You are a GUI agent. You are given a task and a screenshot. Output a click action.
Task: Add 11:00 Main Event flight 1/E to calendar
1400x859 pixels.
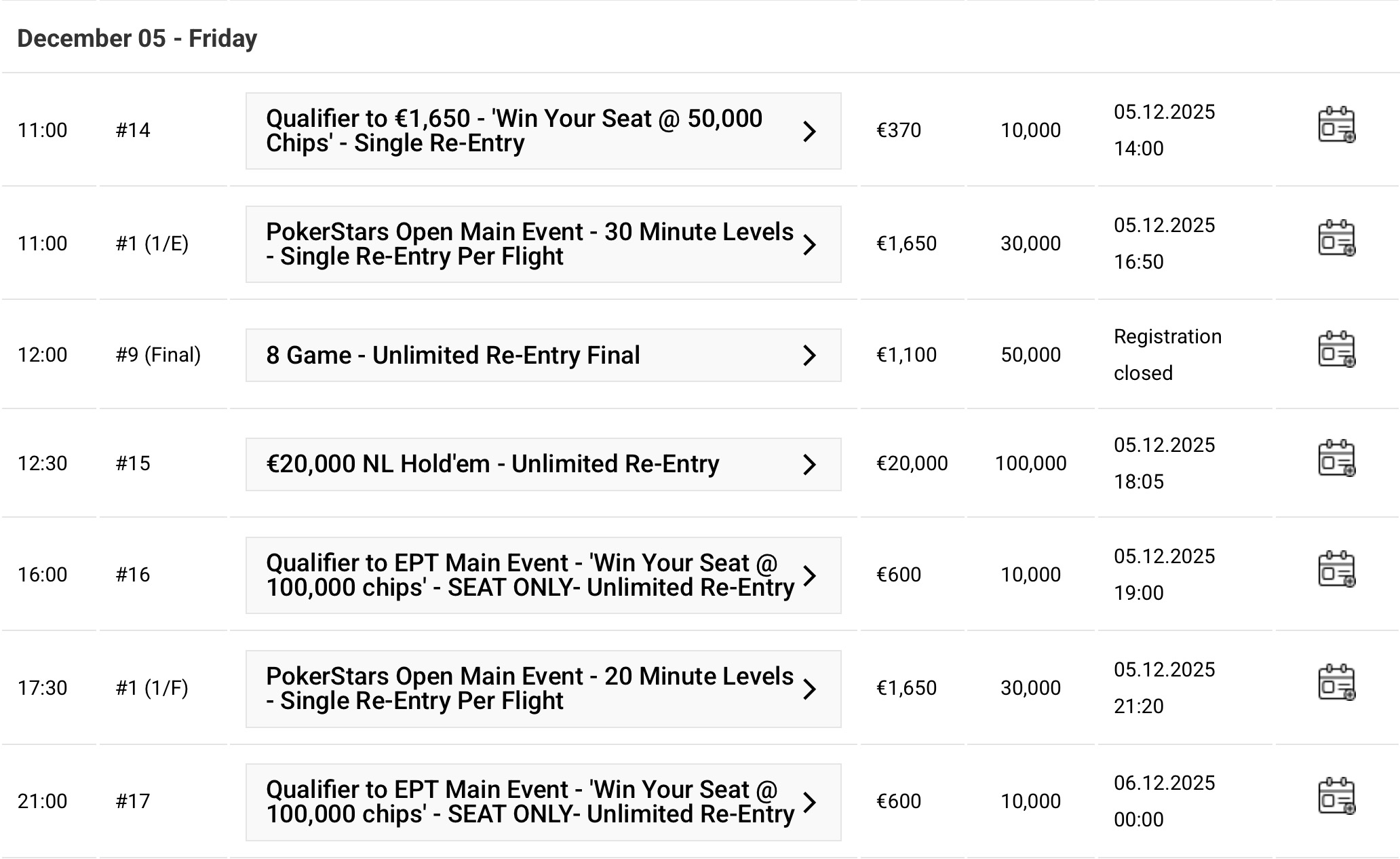click(1336, 239)
